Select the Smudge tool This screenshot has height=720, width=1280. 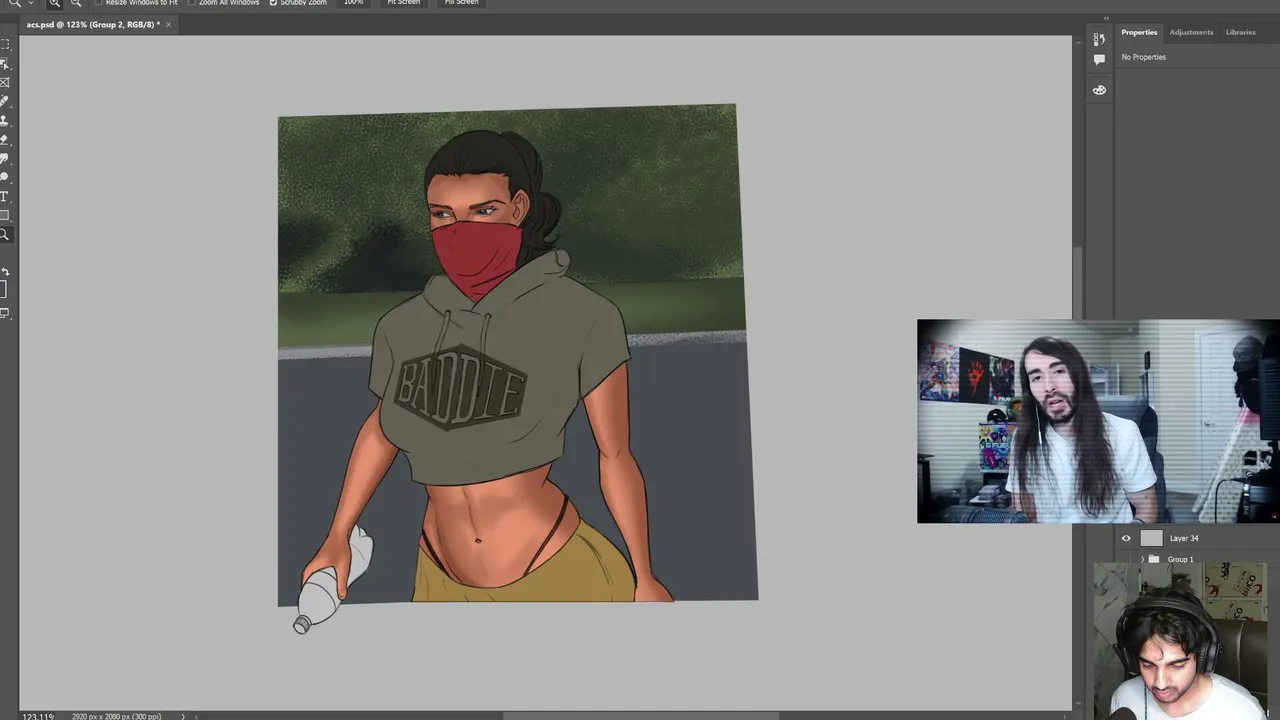[5, 159]
